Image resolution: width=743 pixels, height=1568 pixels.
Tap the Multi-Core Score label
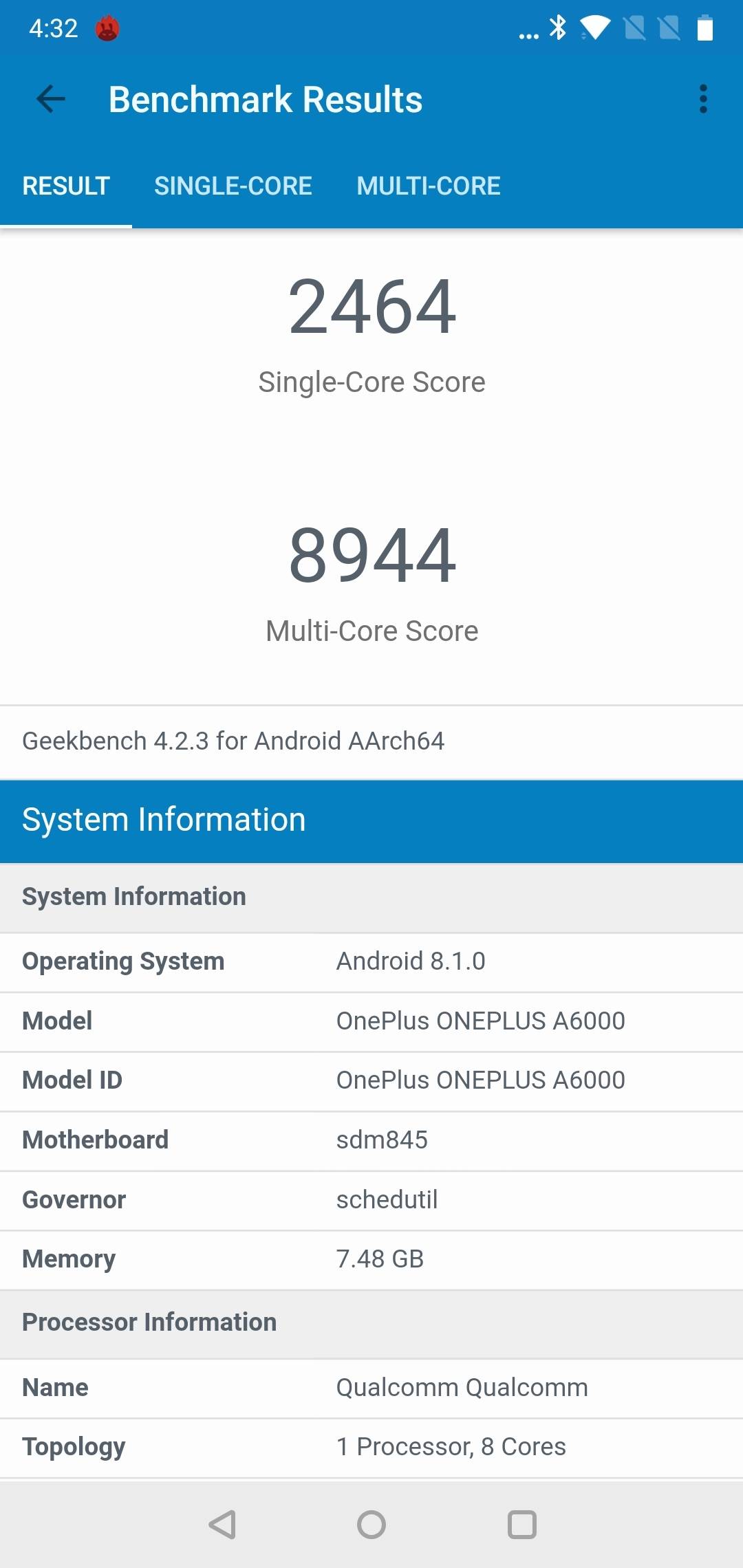click(372, 631)
